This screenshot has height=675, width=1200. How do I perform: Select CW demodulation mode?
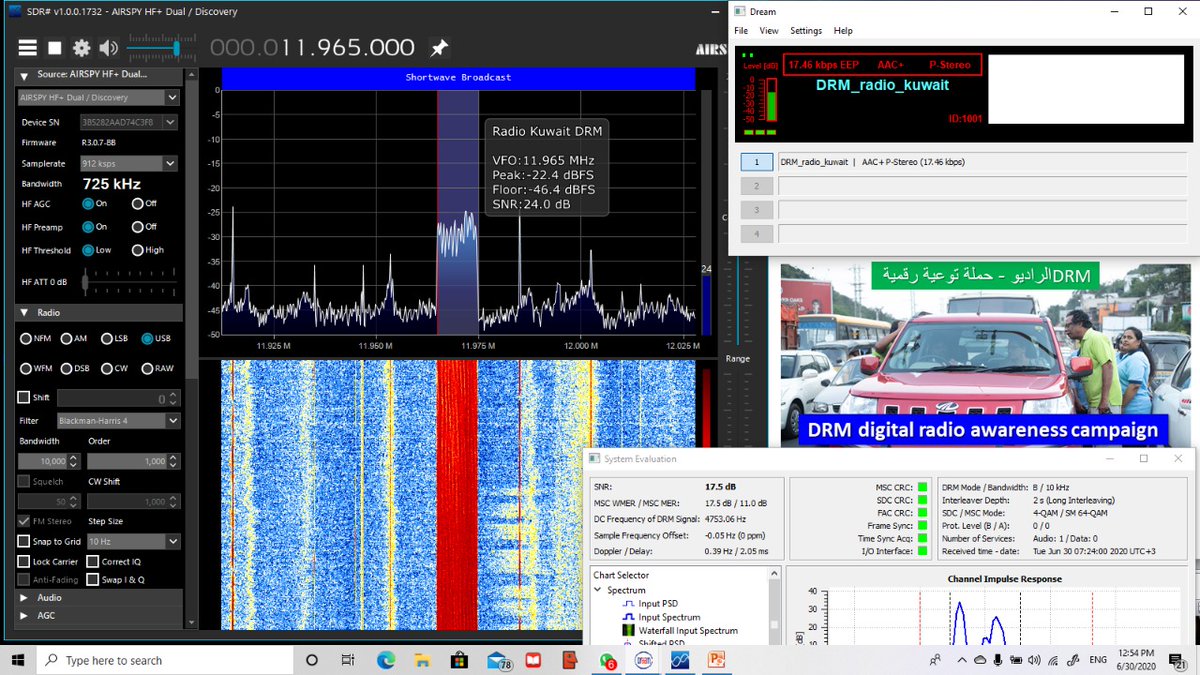pos(106,368)
